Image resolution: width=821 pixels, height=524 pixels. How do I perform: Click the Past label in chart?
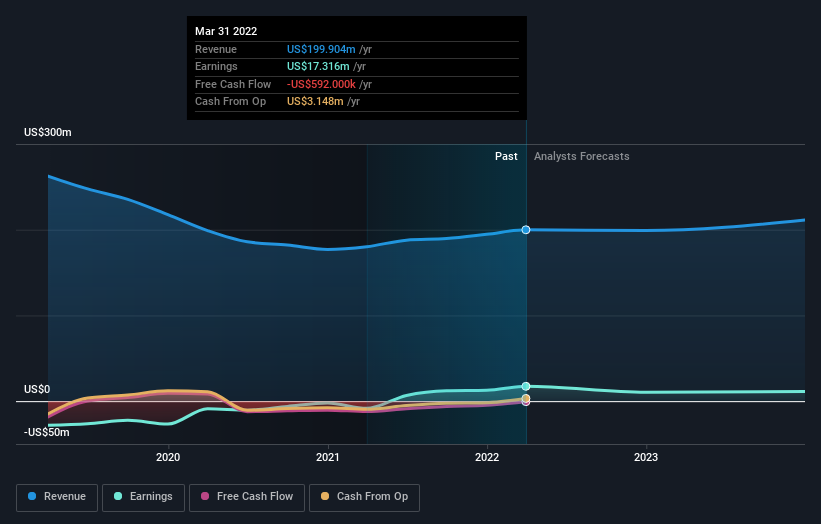506,156
